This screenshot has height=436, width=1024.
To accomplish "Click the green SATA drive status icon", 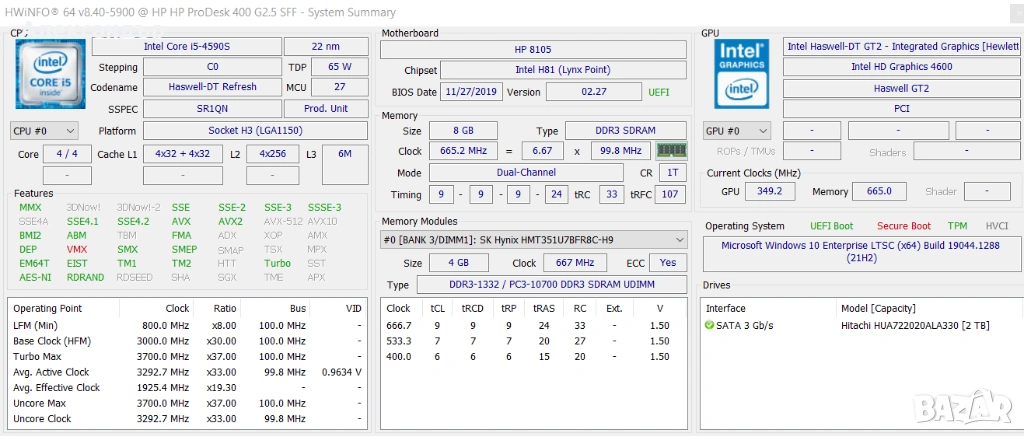I will tap(710, 325).
